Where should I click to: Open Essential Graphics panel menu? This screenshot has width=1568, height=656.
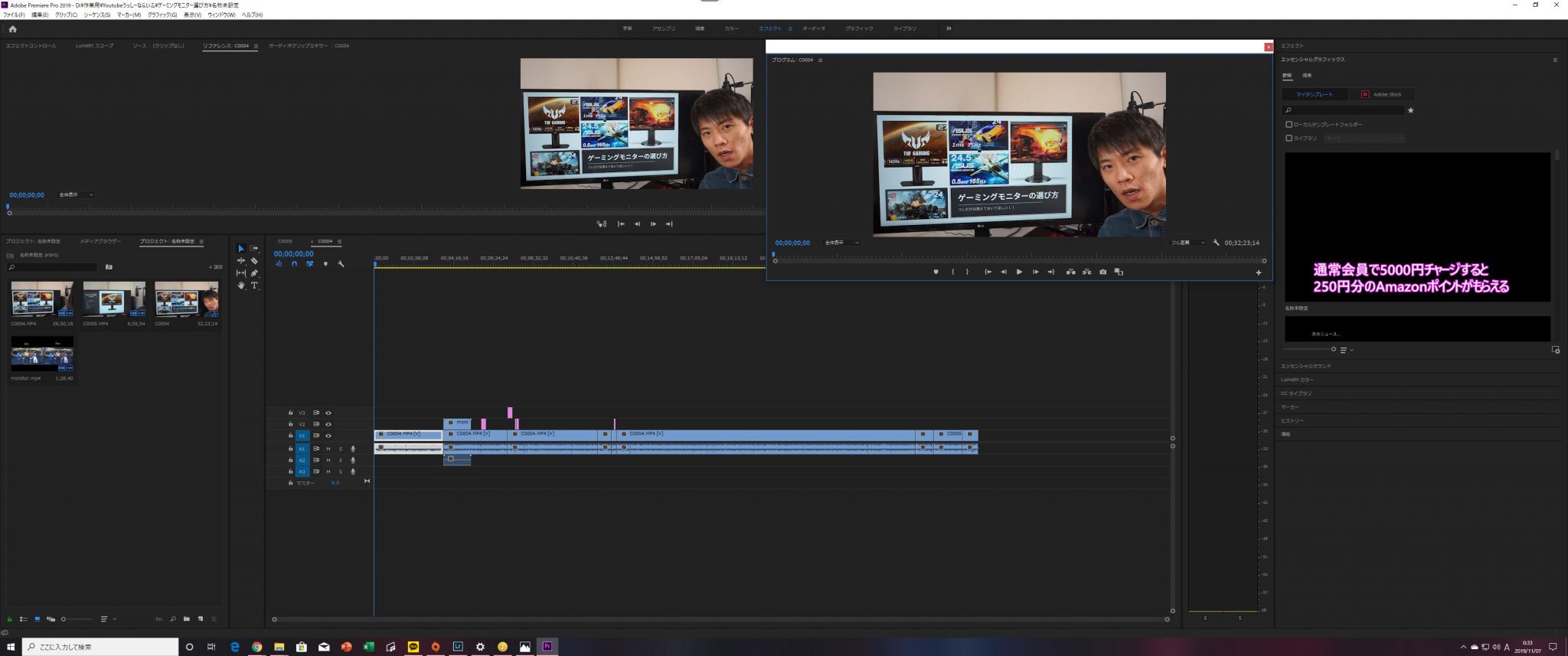1555,60
